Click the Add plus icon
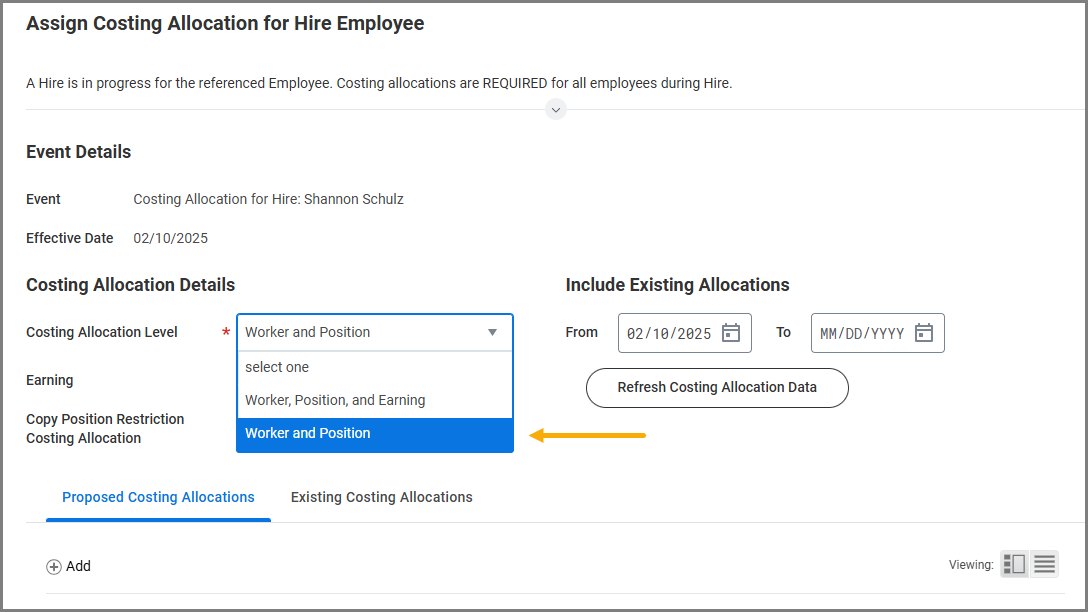Image resolution: width=1088 pixels, height=612 pixels. point(54,567)
